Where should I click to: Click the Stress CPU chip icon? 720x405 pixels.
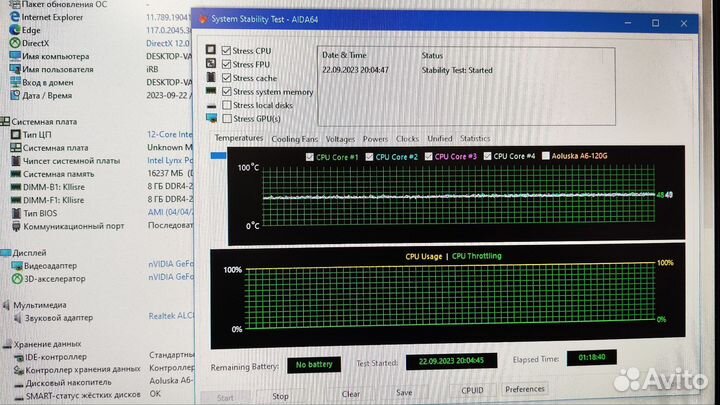[211, 49]
